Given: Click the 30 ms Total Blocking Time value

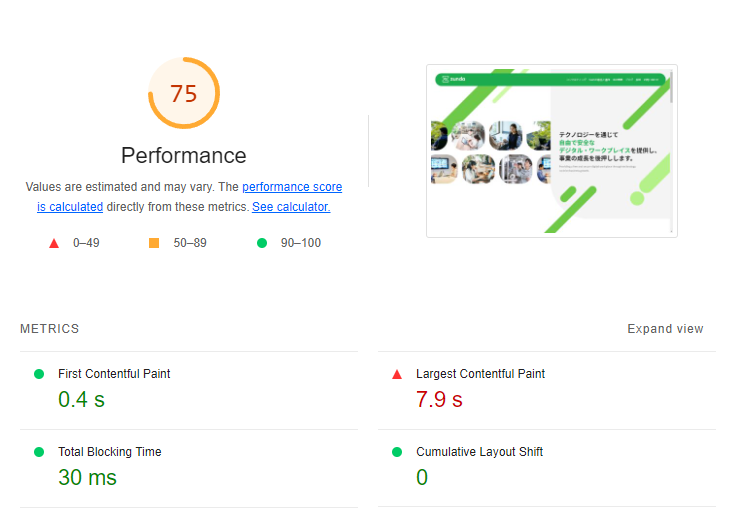Looking at the screenshot, I should click(87, 478).
